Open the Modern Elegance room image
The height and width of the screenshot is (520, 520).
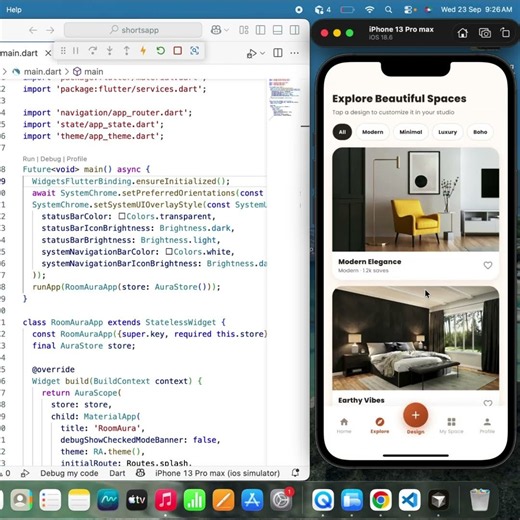pos(416,199)
